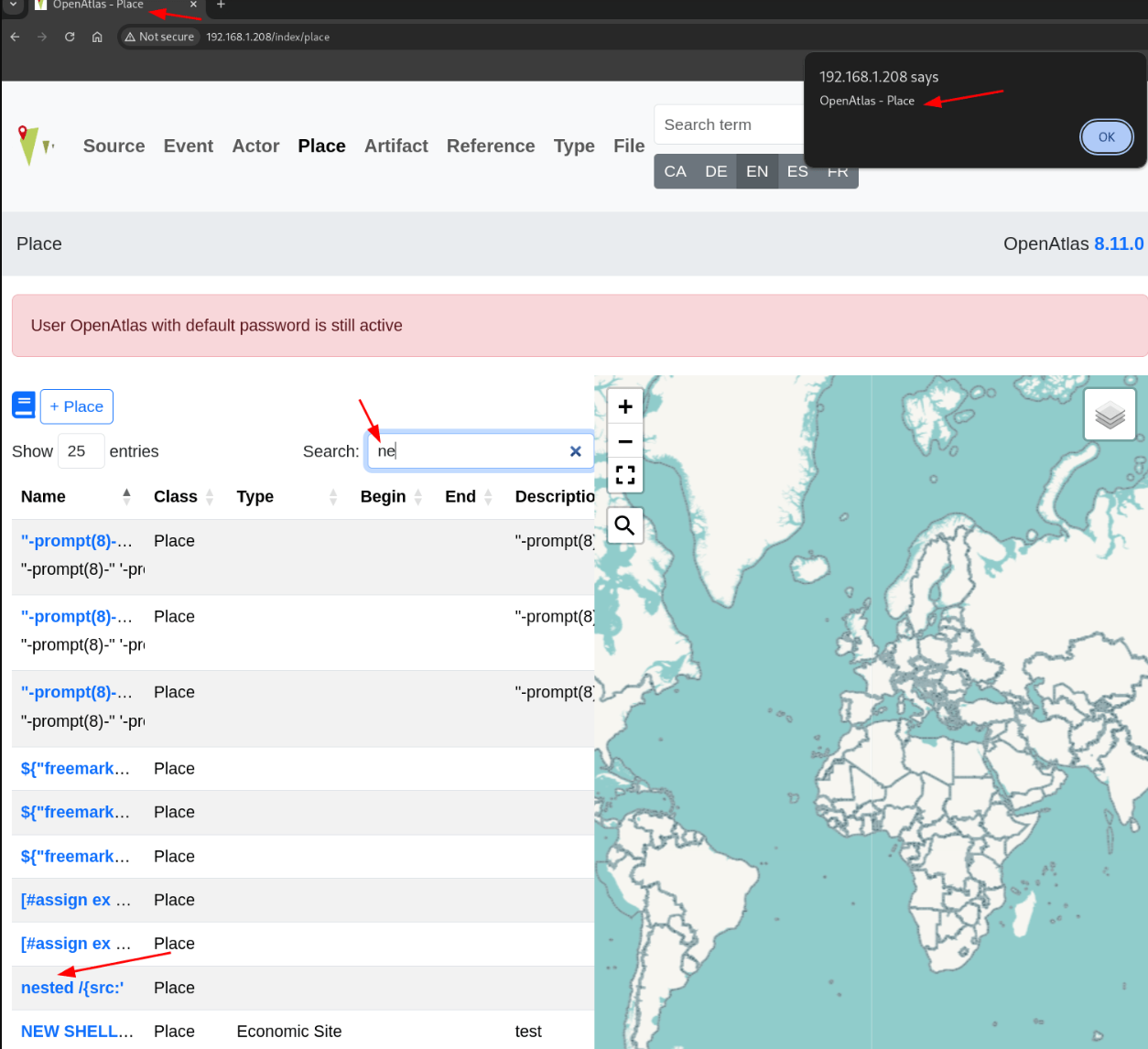Open the Event menu
This screenshot has width=1148, height=1049.
(x=189, y=146)
